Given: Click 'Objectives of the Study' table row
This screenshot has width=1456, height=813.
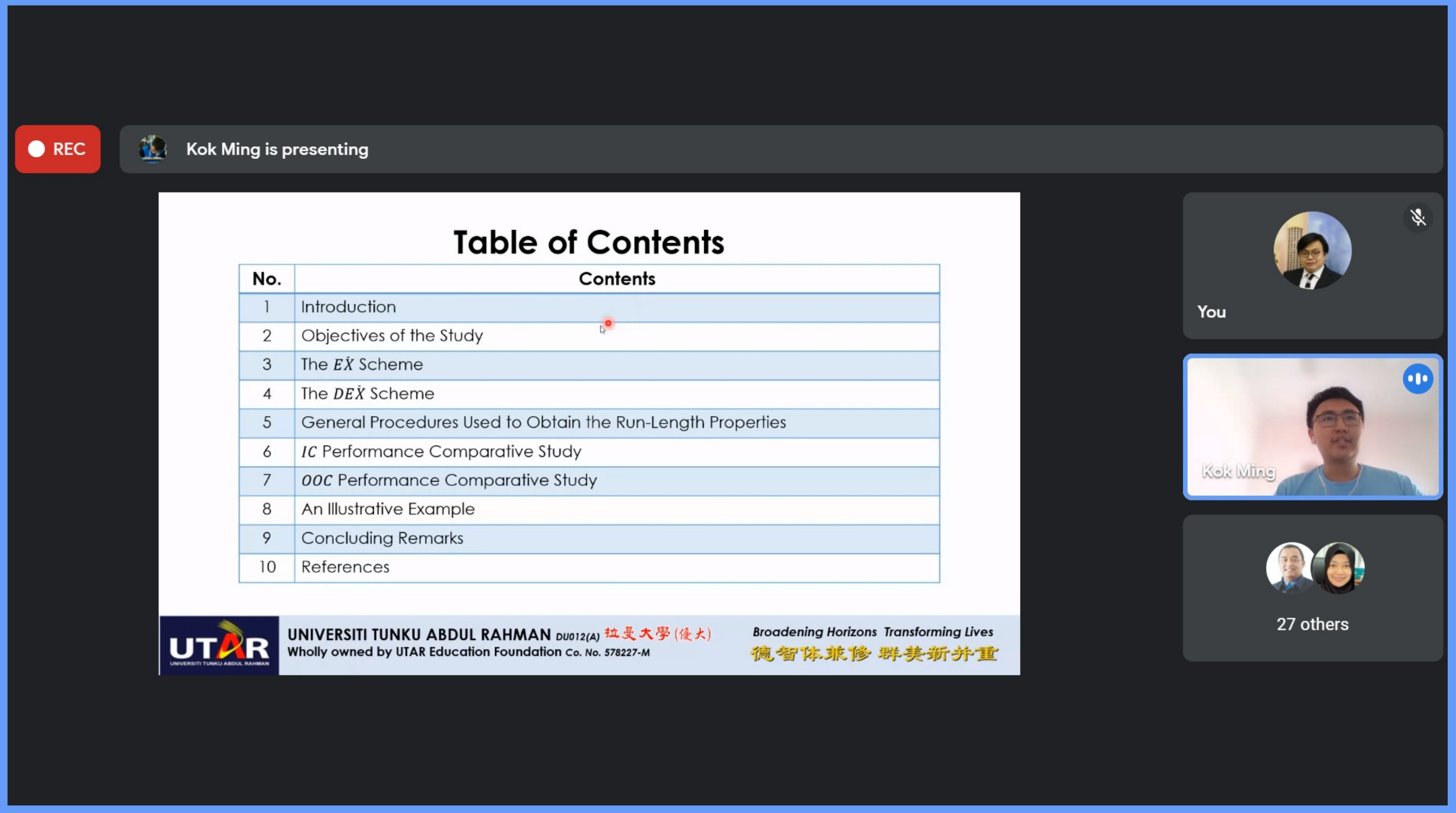Looking at the screenshot, I should point(392,336).
